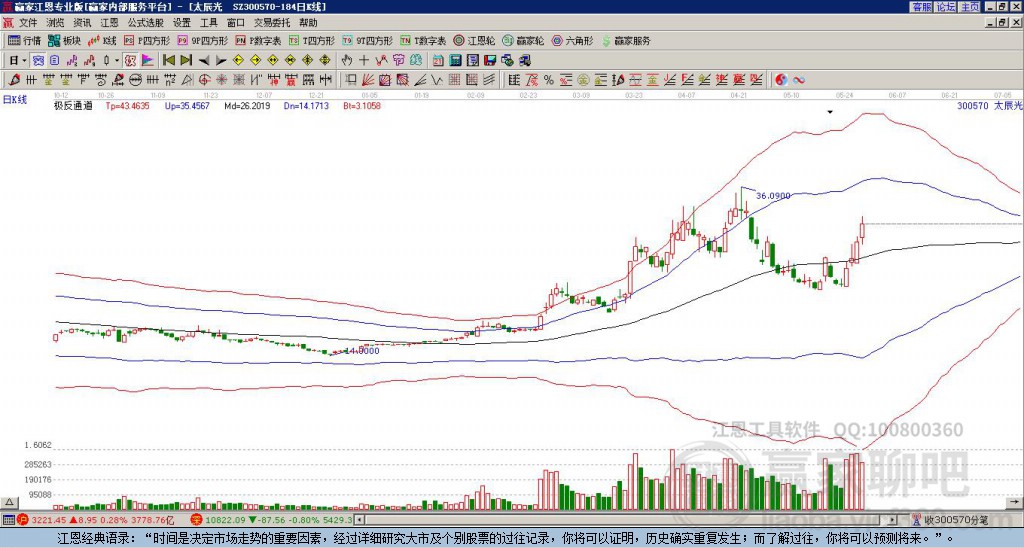
Task: Click the calendar date icon
Action: [438, 60]
